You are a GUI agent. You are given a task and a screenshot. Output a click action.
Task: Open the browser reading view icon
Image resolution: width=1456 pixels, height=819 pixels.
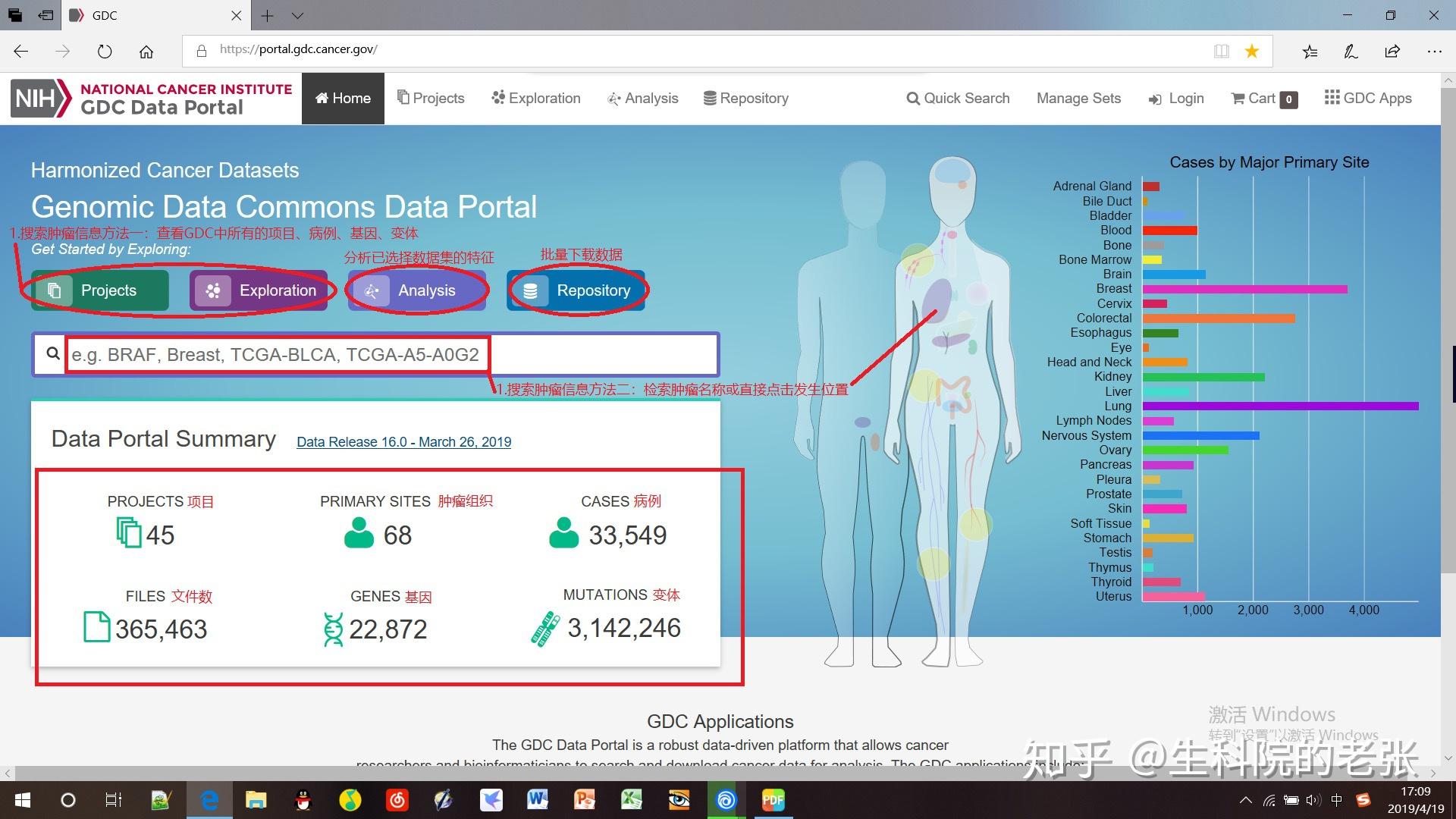click(1221, 51)
